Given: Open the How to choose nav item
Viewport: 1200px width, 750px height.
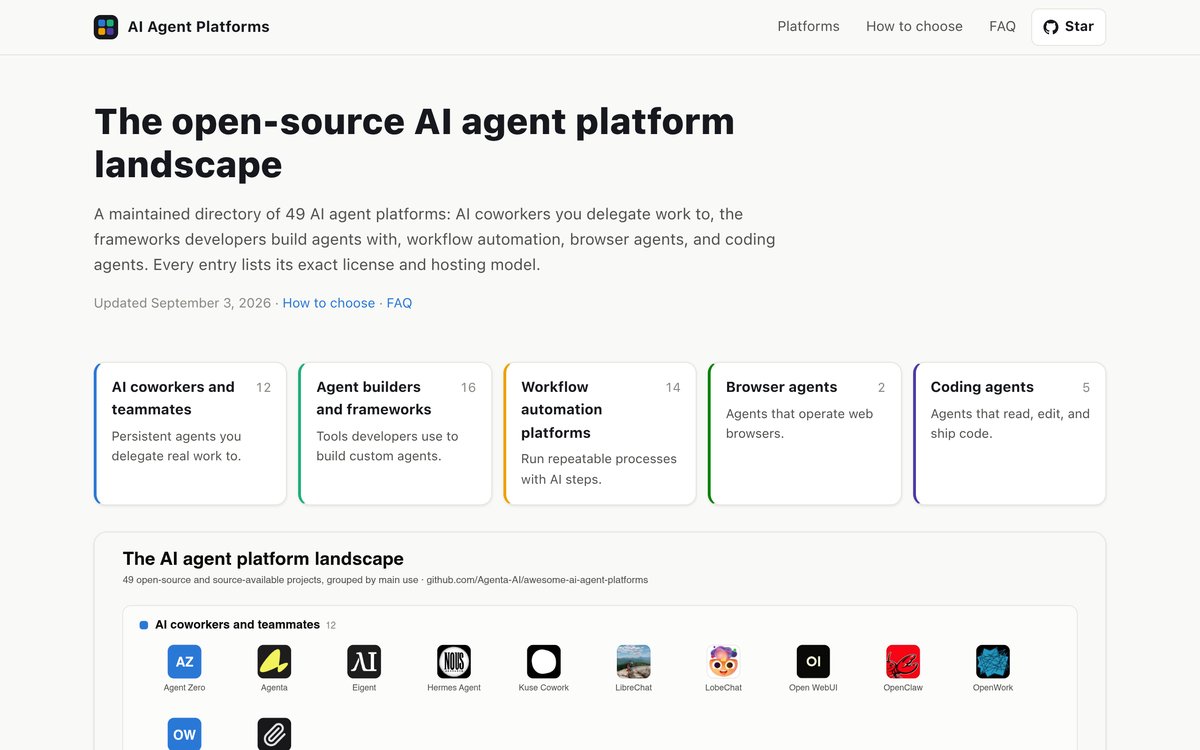Looking at the screenshot, I should click(914, 27).
